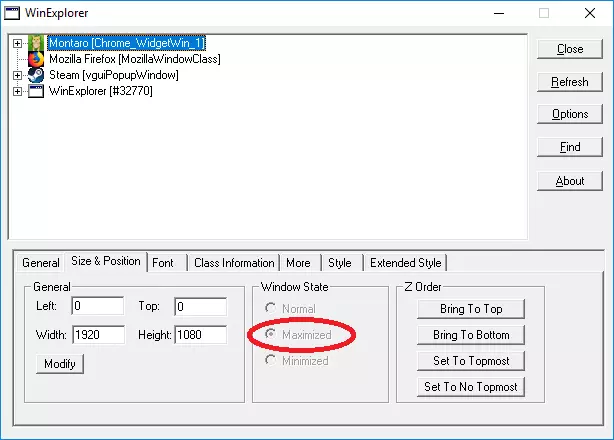
Task: Open the General tab
Action: (41, 263)
